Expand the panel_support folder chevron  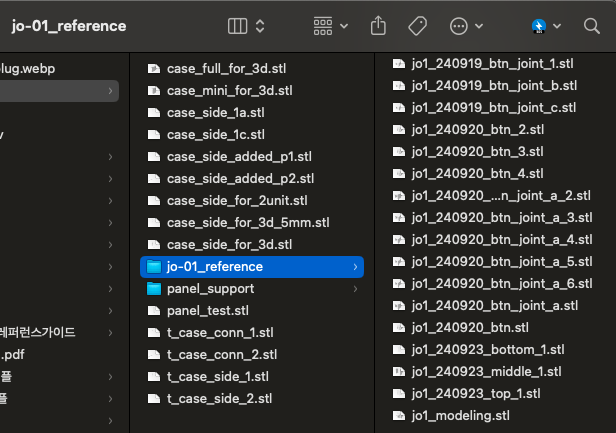pos(355,289)
